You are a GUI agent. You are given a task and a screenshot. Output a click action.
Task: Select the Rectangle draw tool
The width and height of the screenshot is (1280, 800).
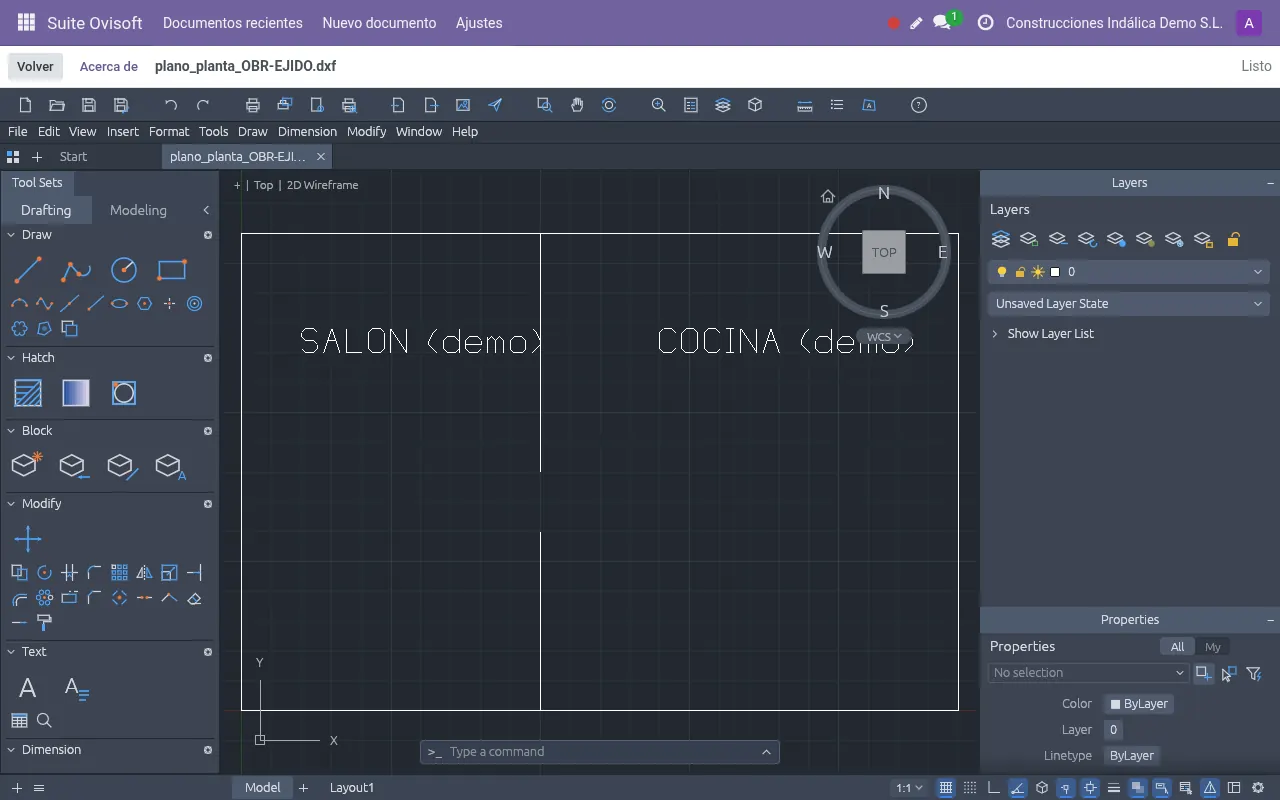(172, 270)
